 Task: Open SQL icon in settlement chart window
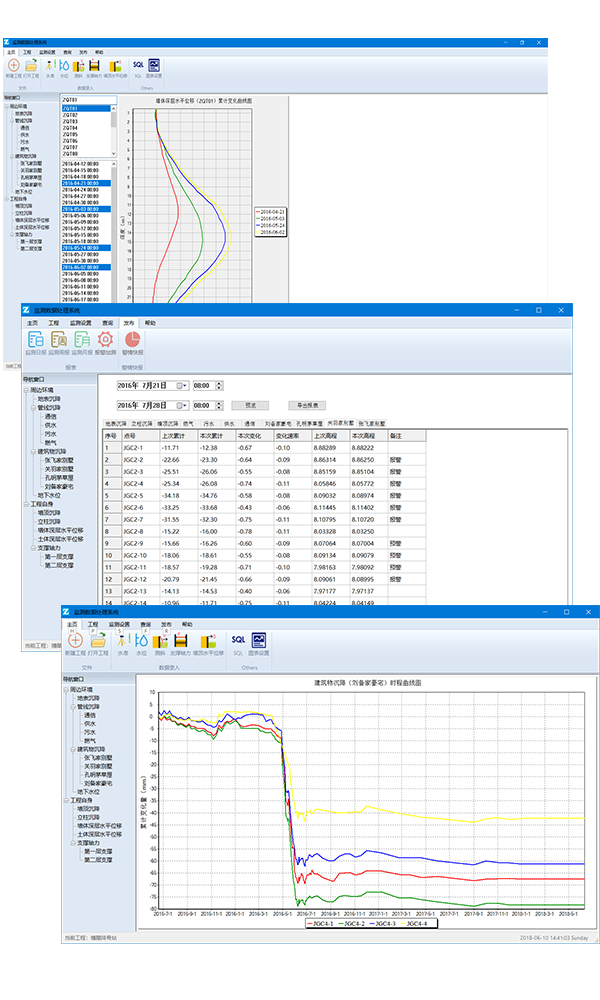(238, 639)
